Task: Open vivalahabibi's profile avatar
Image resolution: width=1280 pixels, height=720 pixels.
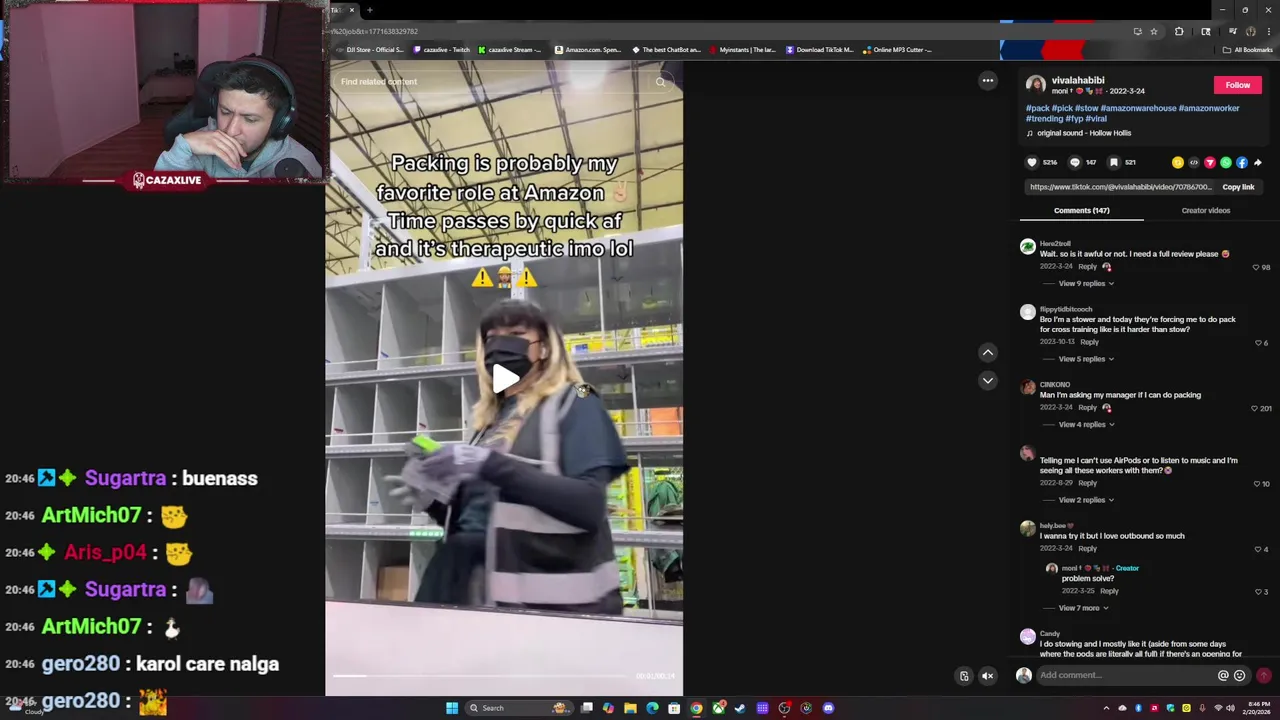Action: tap(1036, 85)
